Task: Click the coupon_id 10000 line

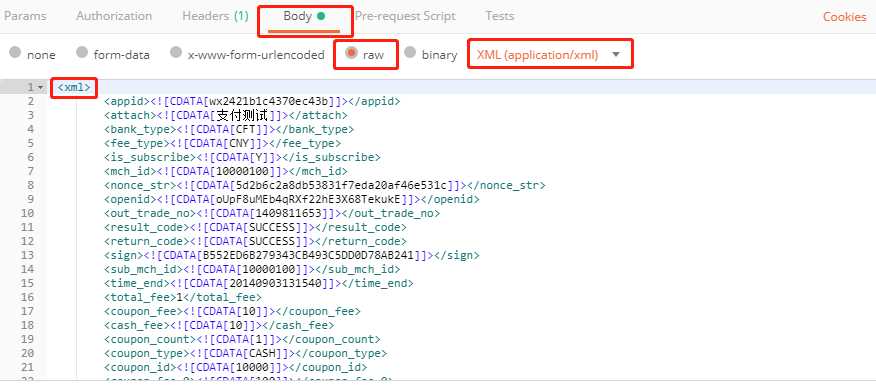Action: pos(236,367)
